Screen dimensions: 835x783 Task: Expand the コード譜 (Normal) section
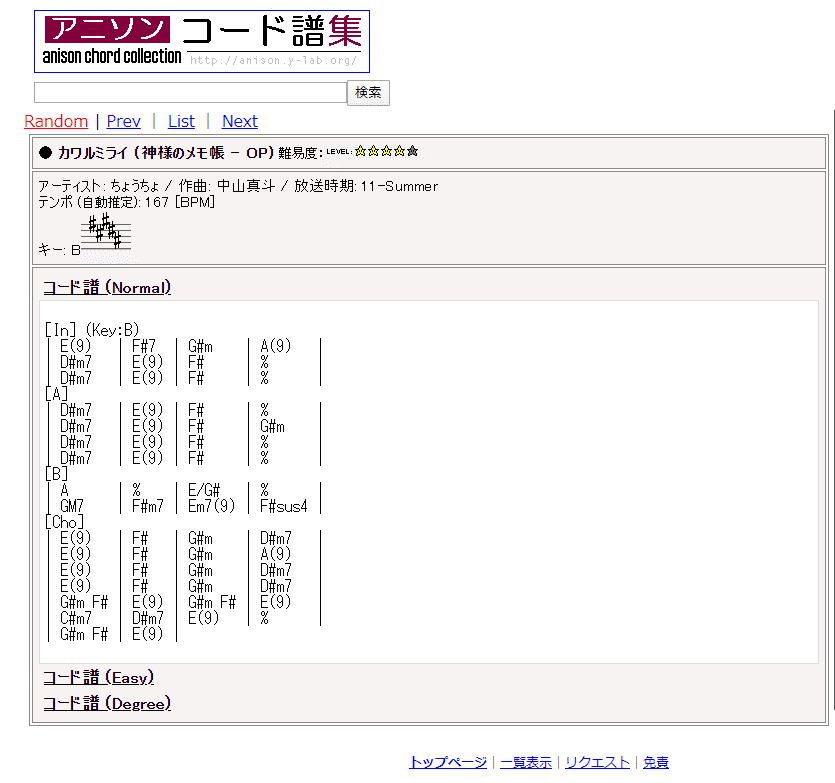tap(105, 286)
